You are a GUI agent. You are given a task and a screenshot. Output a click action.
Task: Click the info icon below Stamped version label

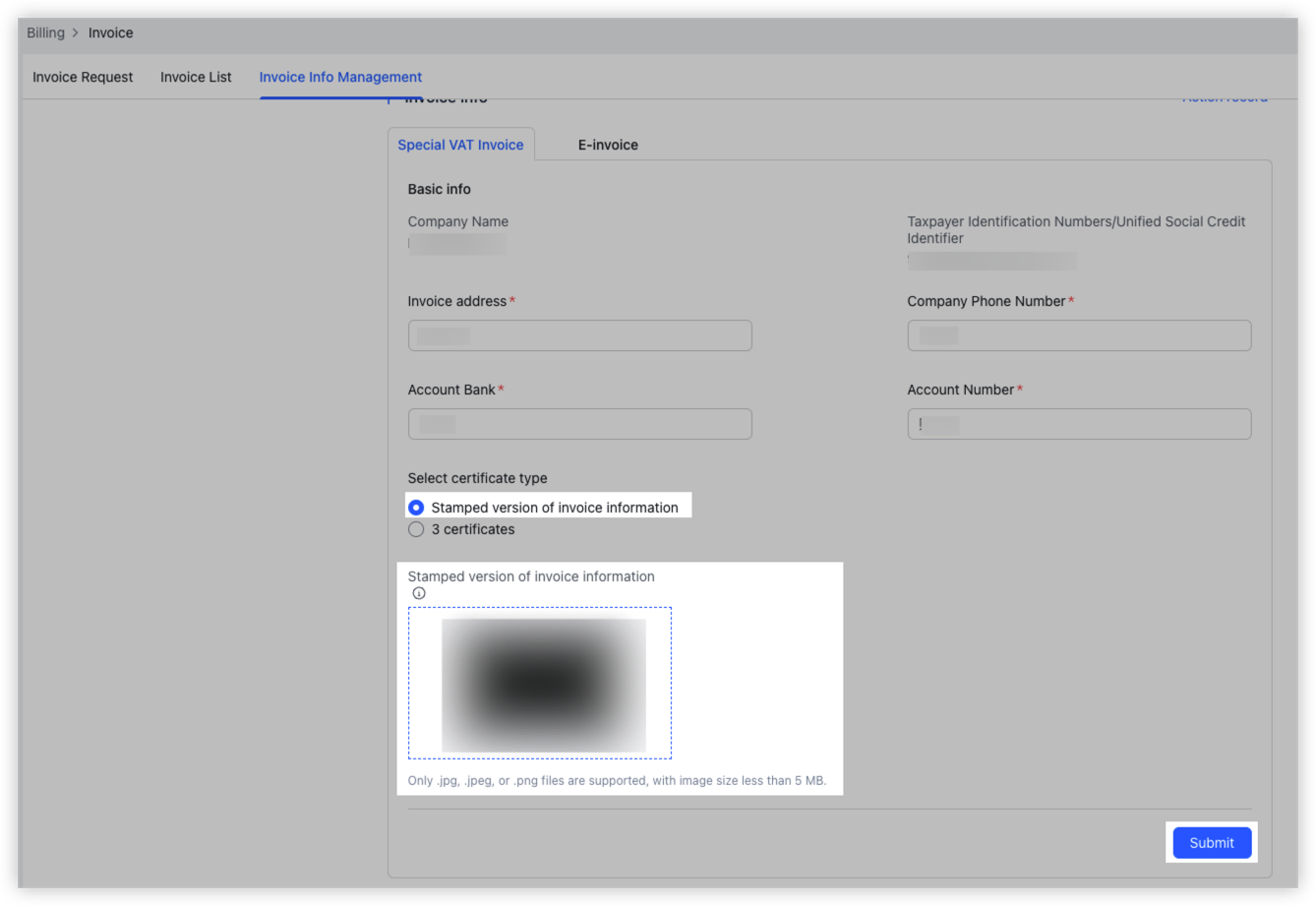(x=418, y=592)
